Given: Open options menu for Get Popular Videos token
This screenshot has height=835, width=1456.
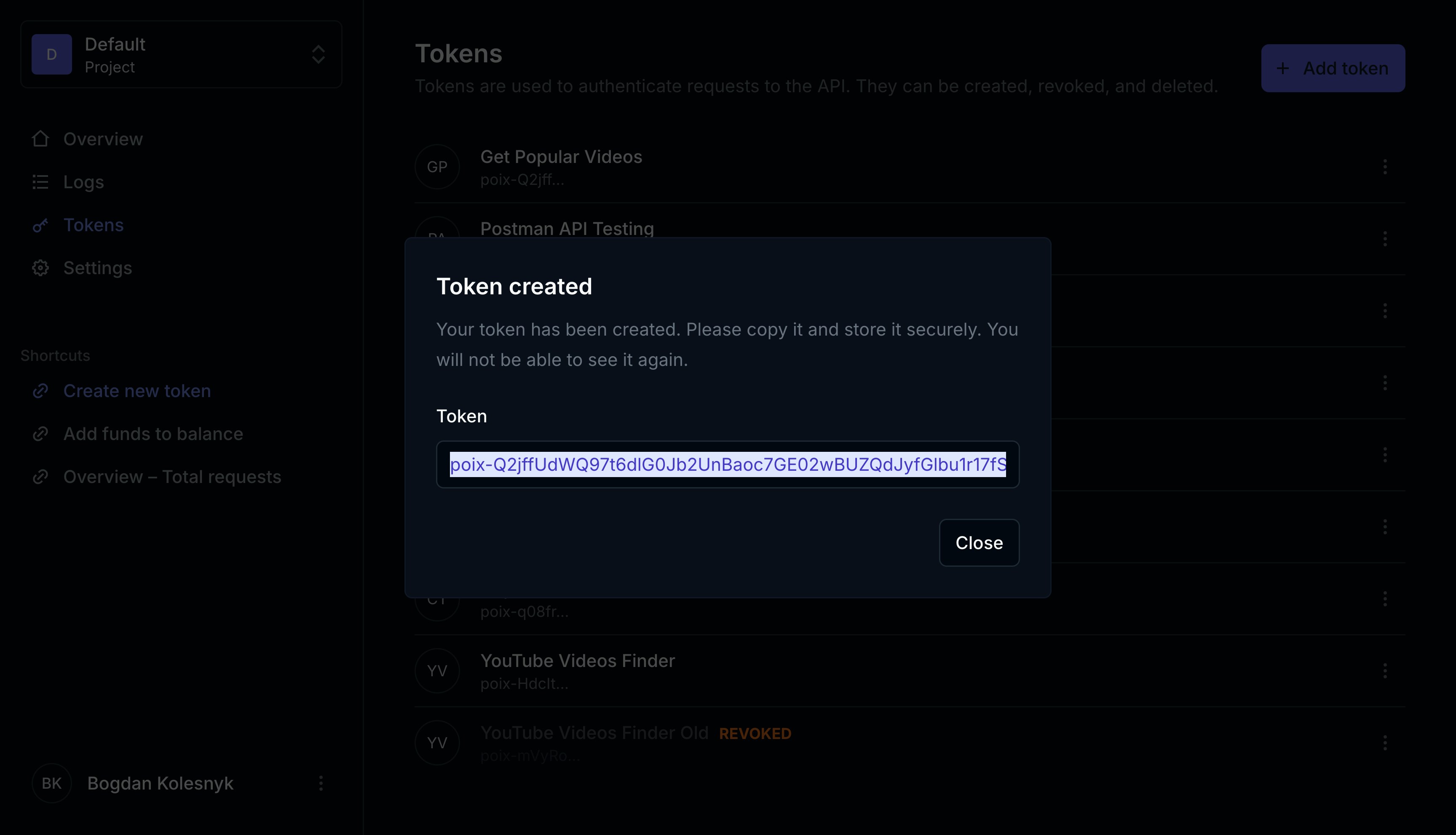Looking at the screenshot, I should [x=1385, y=167].
